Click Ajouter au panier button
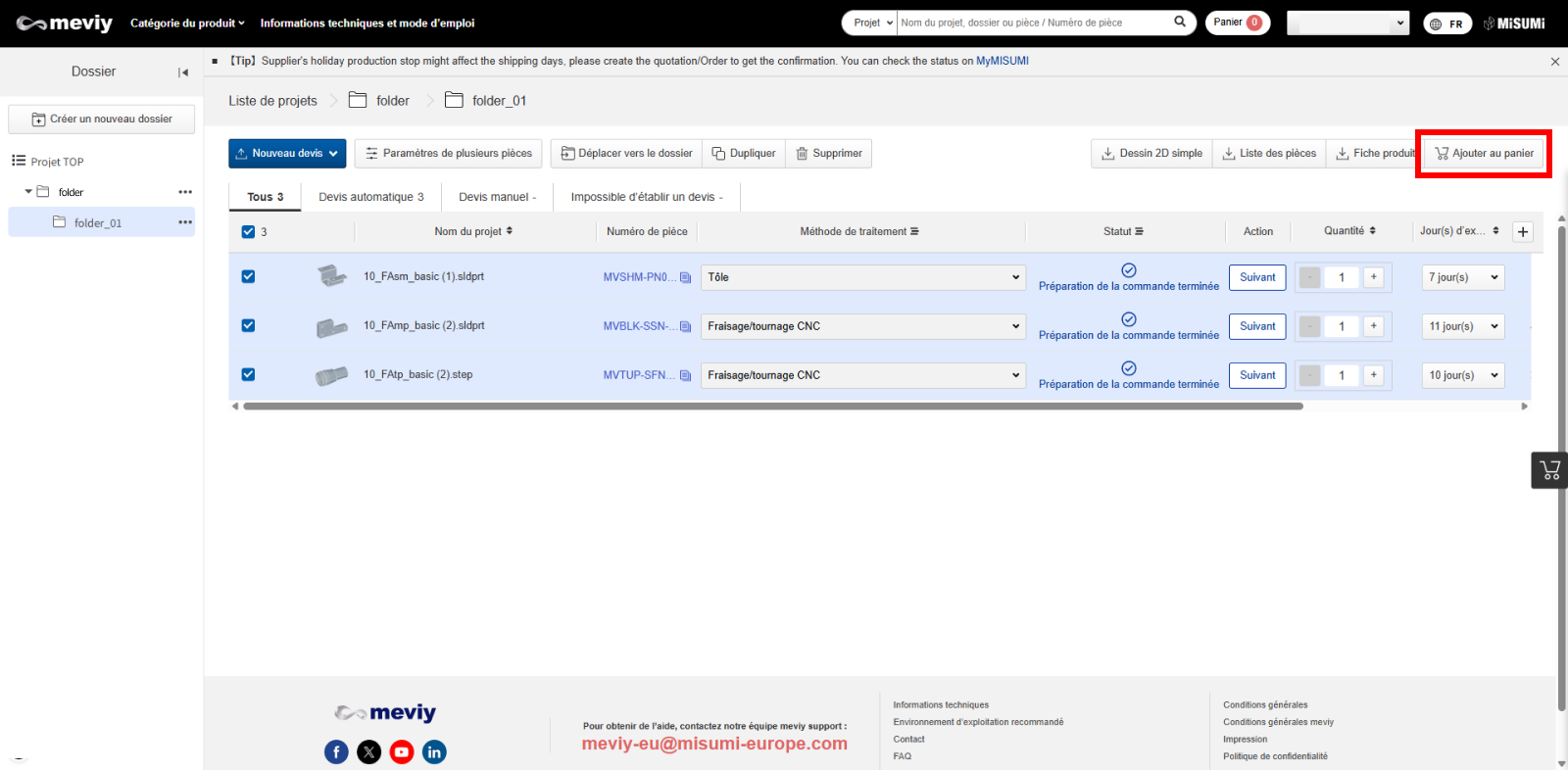Screen dimensions: 1568x770 pos(1484,154)
